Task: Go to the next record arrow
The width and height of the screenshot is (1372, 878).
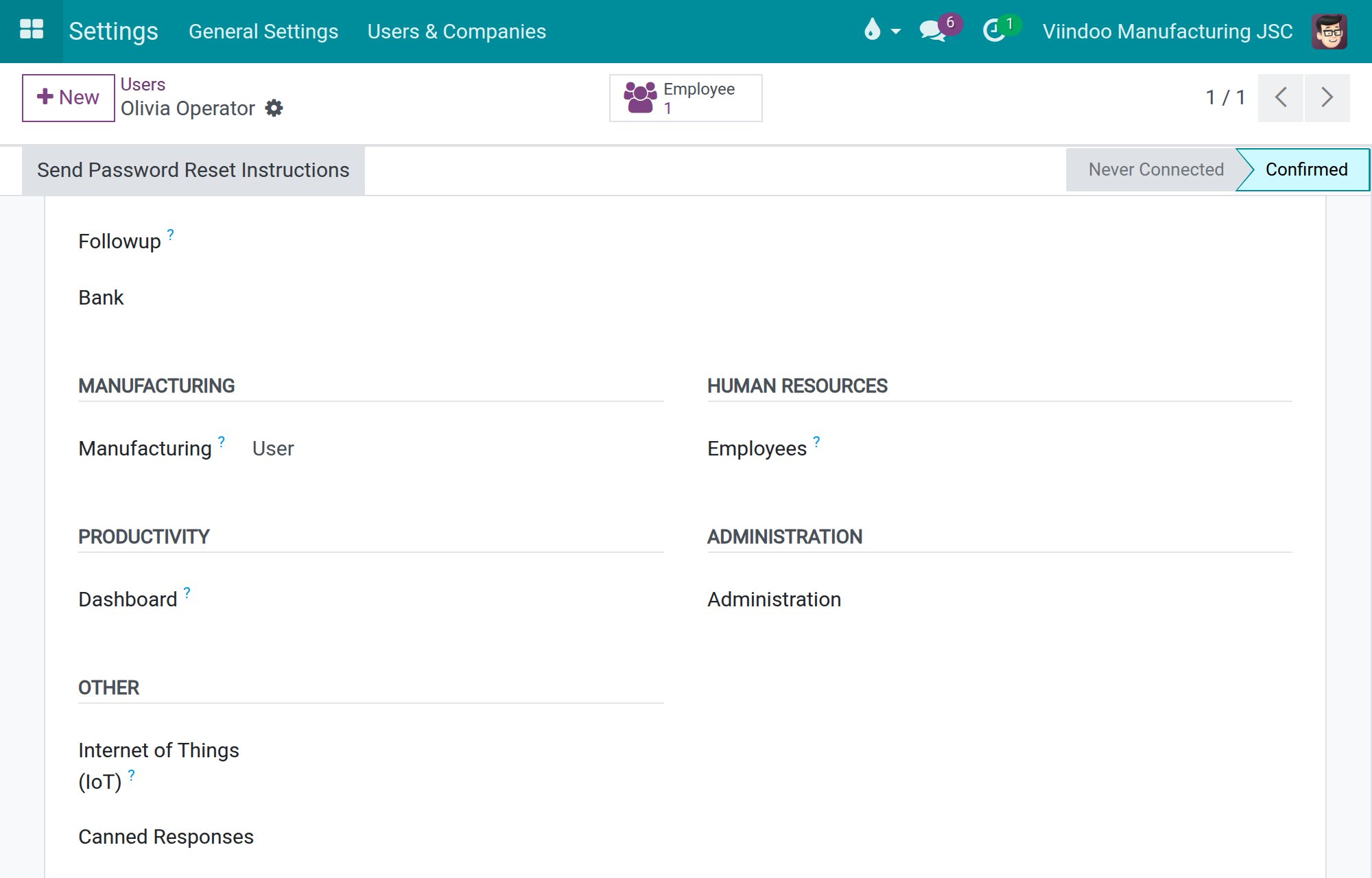Action: point(1327,97)
